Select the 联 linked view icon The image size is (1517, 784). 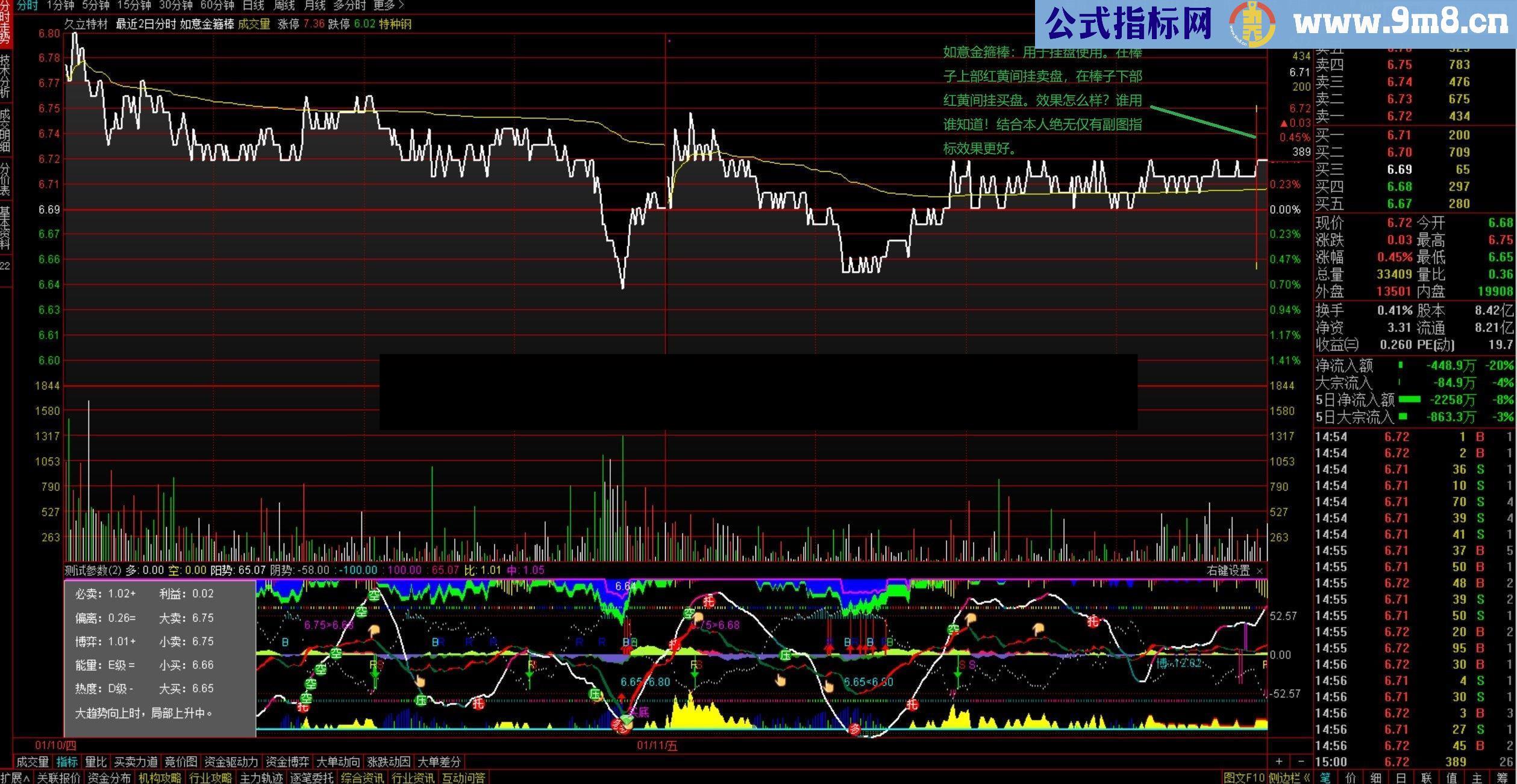pyautogui.click(x=1426, y=777)
